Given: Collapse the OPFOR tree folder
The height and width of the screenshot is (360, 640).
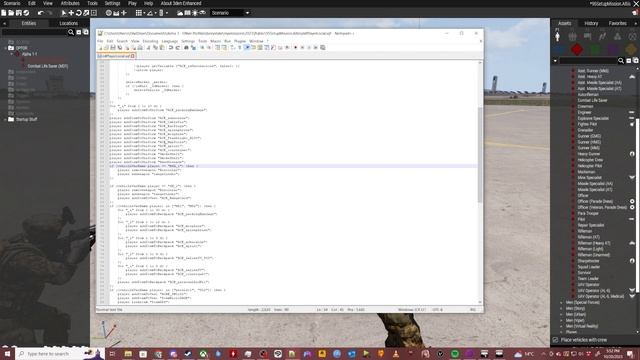Looking at the screenshot, I should 5,48.
